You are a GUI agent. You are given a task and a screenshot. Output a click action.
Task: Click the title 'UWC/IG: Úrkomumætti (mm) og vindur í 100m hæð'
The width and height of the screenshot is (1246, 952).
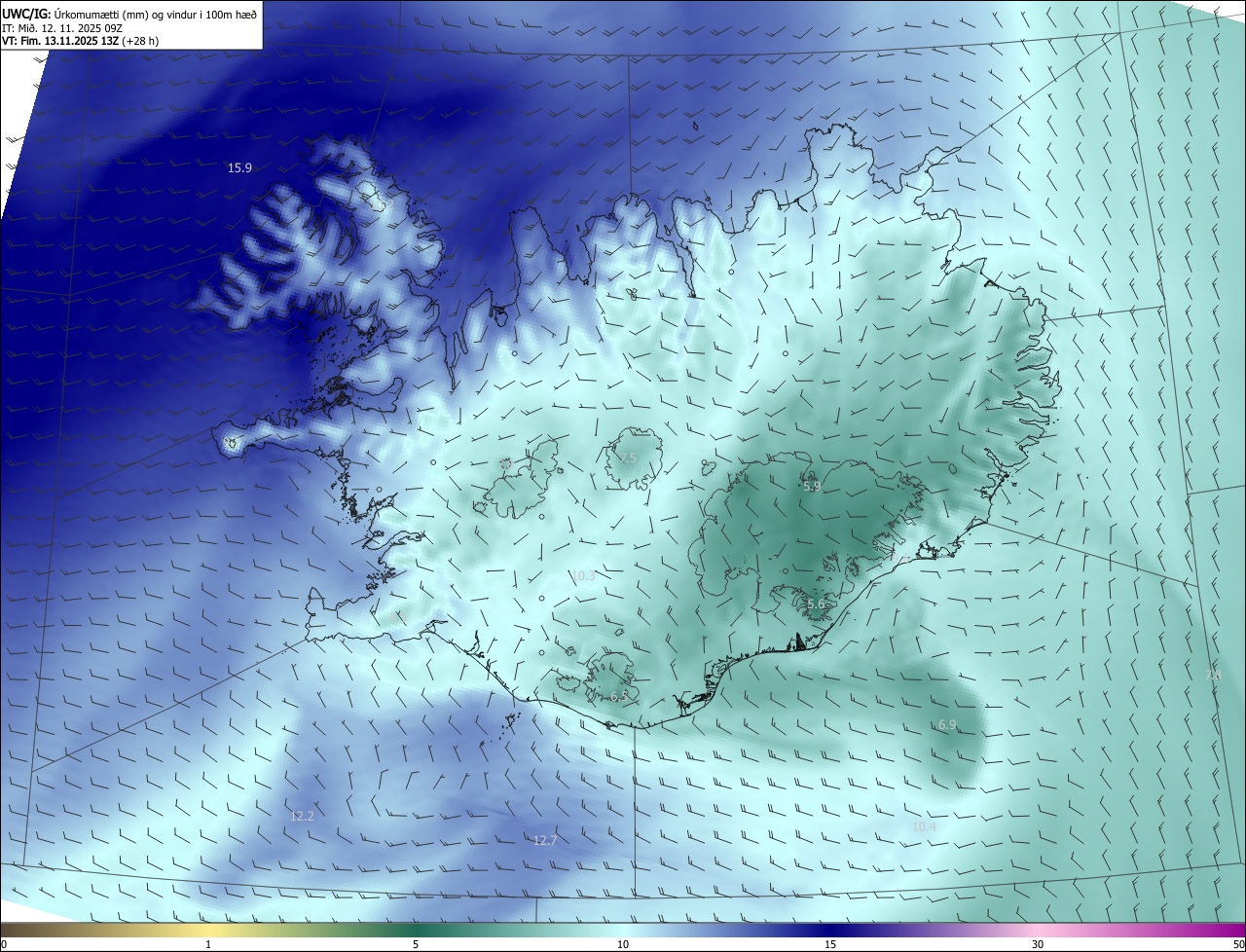point(129,15)
